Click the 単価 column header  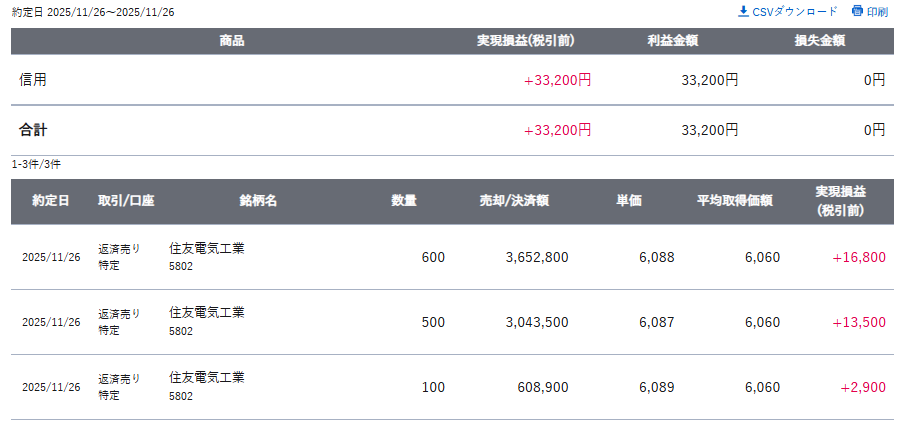point(629,200)
